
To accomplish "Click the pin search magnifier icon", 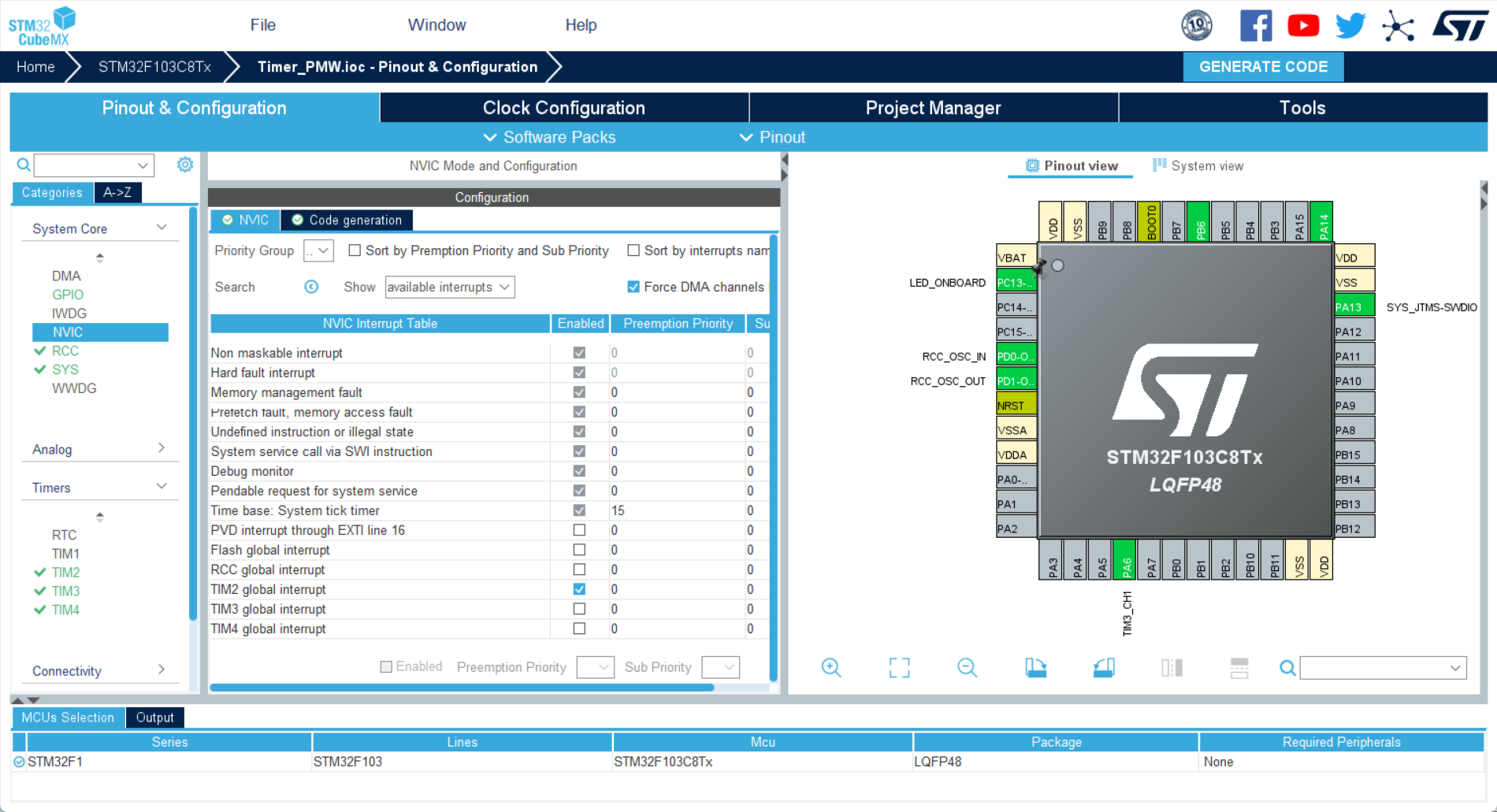I will [1287, 668].
